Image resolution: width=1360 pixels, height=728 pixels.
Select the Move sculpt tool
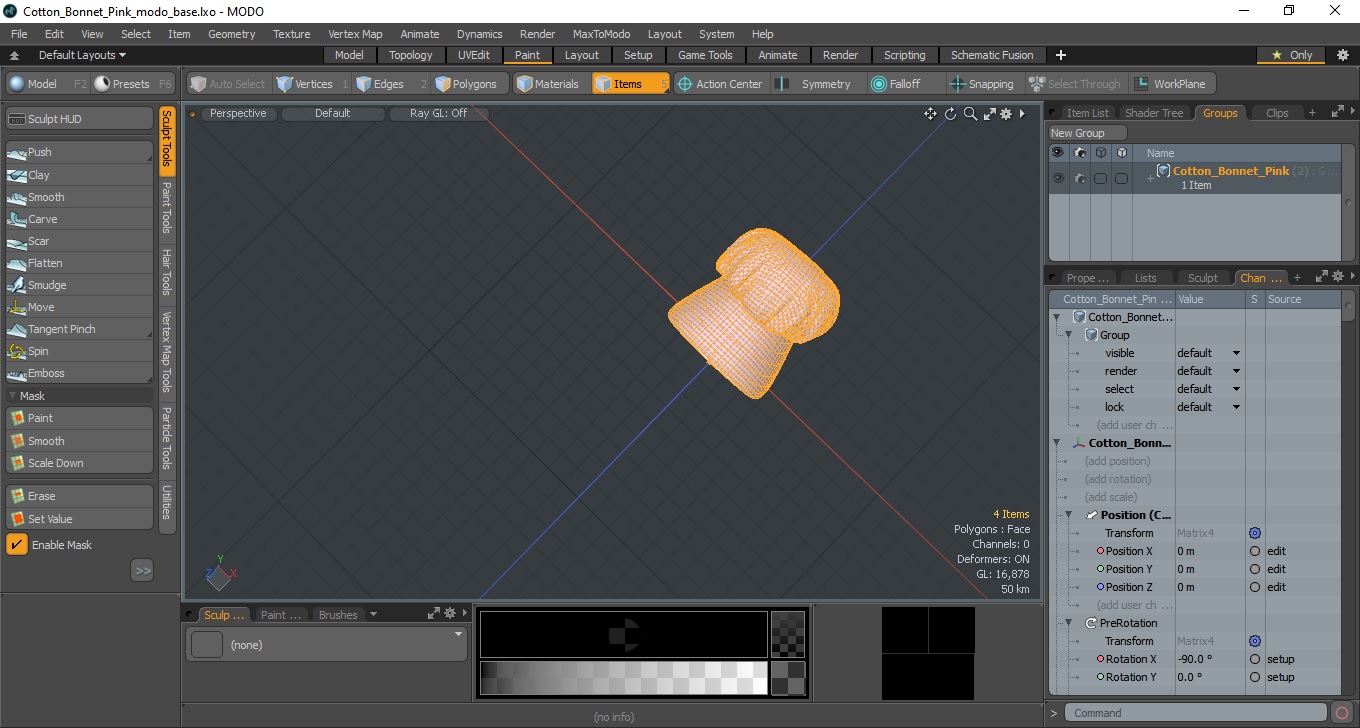pos(80,307)
